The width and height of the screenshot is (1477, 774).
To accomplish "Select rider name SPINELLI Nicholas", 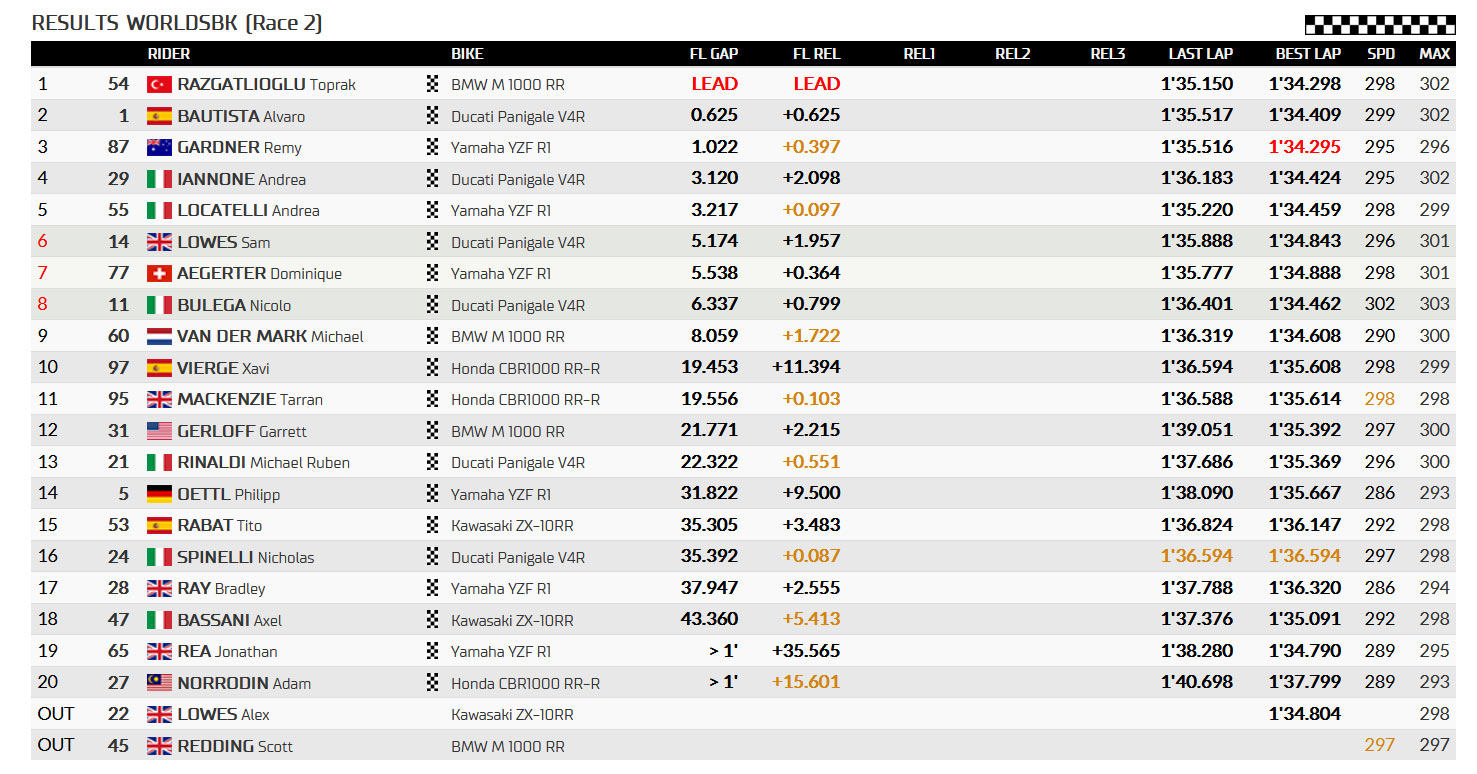I will click(245, 557).
